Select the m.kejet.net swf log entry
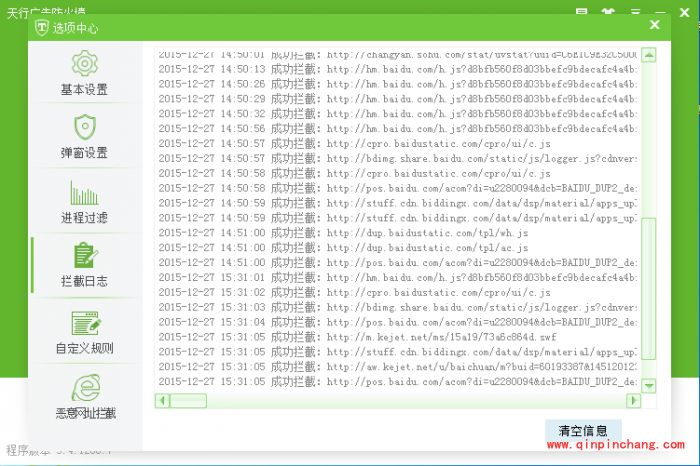The image size is (700, 466). (x=400, y=337)
